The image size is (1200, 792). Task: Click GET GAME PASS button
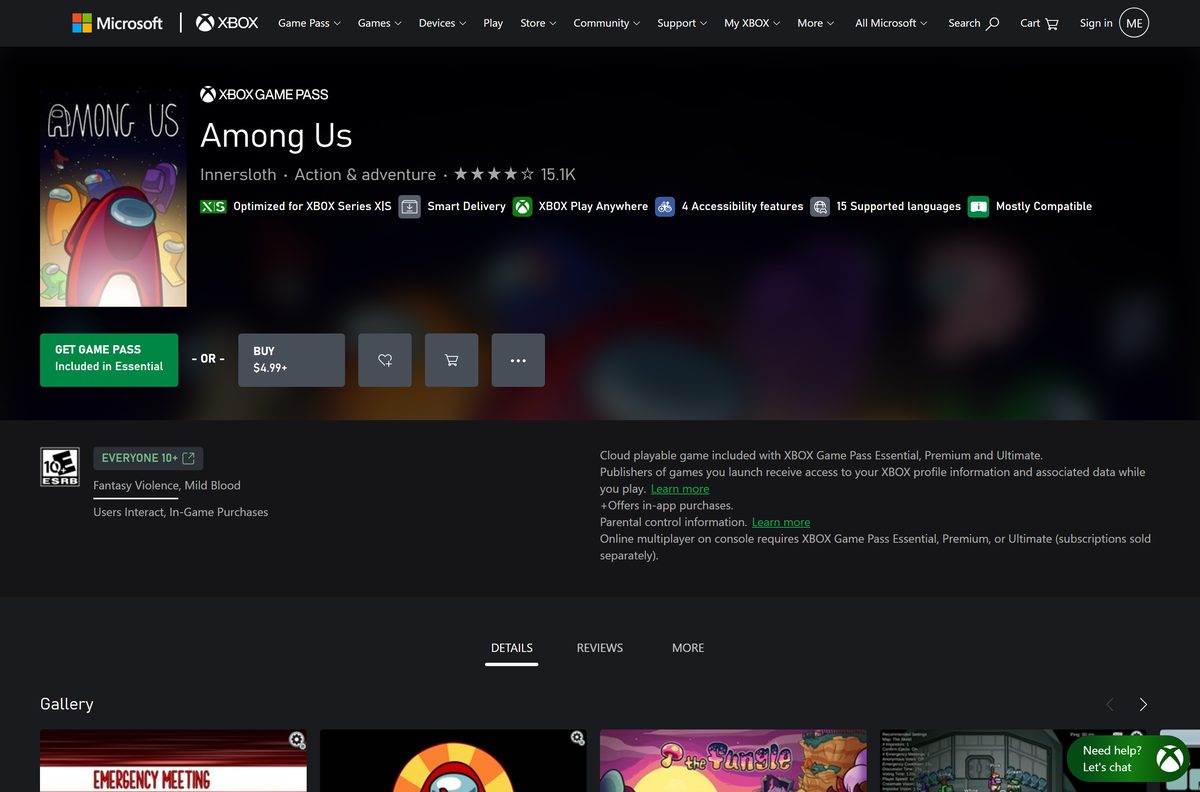point(109,360)
